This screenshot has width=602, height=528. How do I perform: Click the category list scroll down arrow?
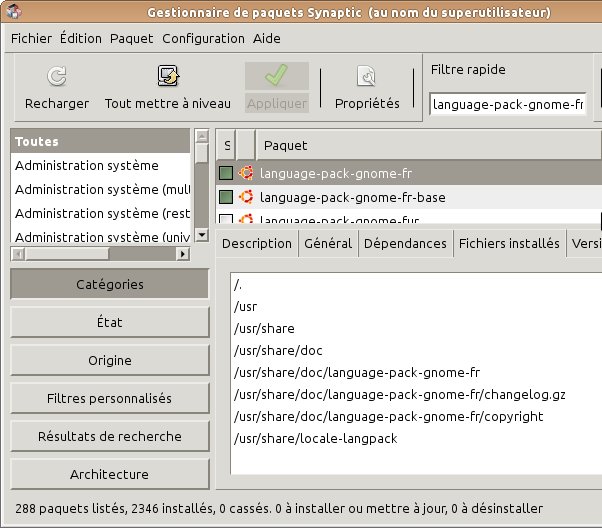202,235
